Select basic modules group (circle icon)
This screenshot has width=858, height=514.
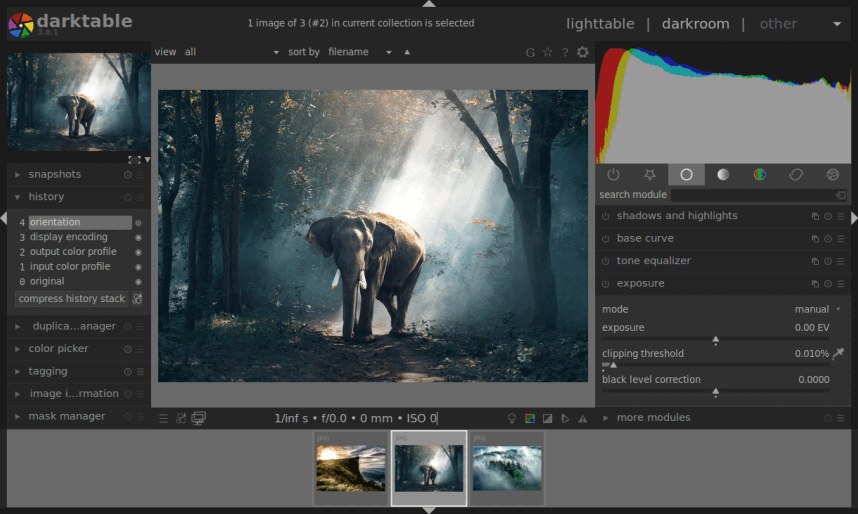pyautogui.click(x=686, y=175)
